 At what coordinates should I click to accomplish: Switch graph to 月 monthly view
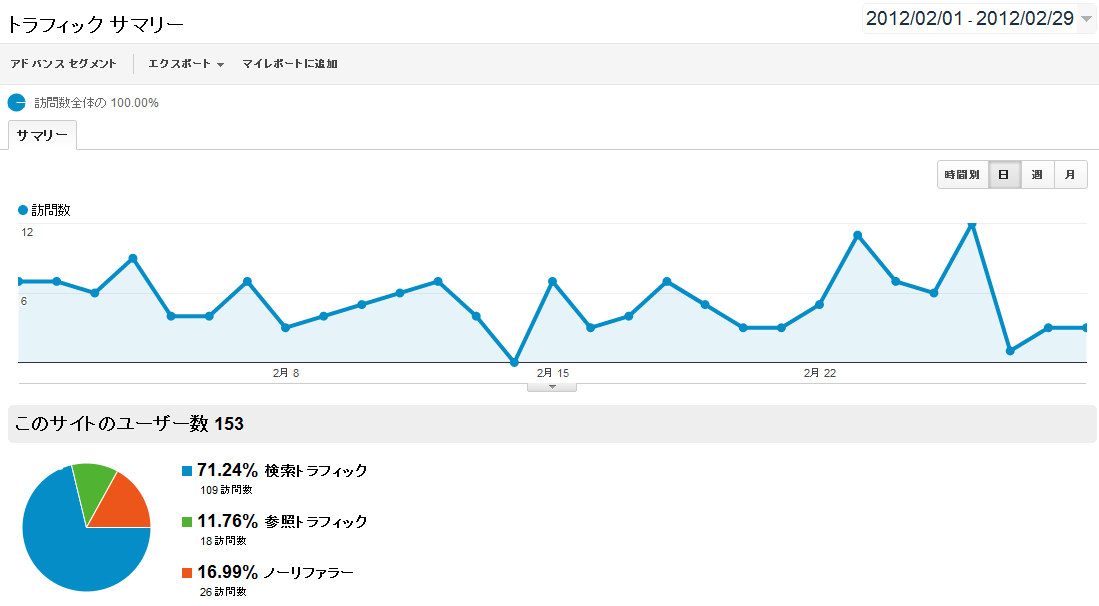pos(1070,175)
